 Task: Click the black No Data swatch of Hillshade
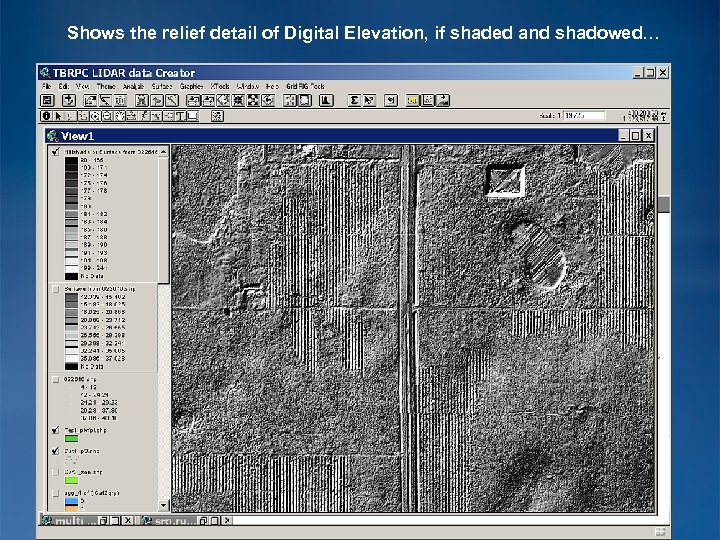pyautogui.click(x=71, y=276)
